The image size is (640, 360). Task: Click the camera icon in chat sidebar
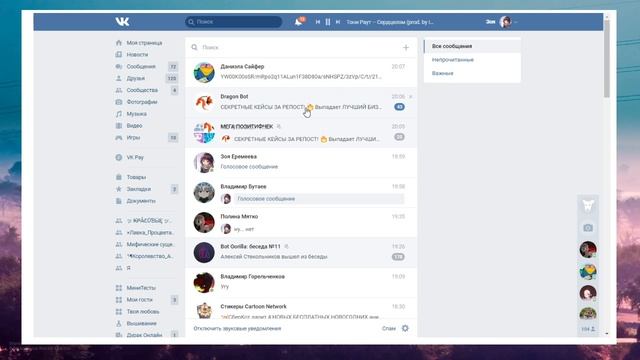(x=588, y=228)
